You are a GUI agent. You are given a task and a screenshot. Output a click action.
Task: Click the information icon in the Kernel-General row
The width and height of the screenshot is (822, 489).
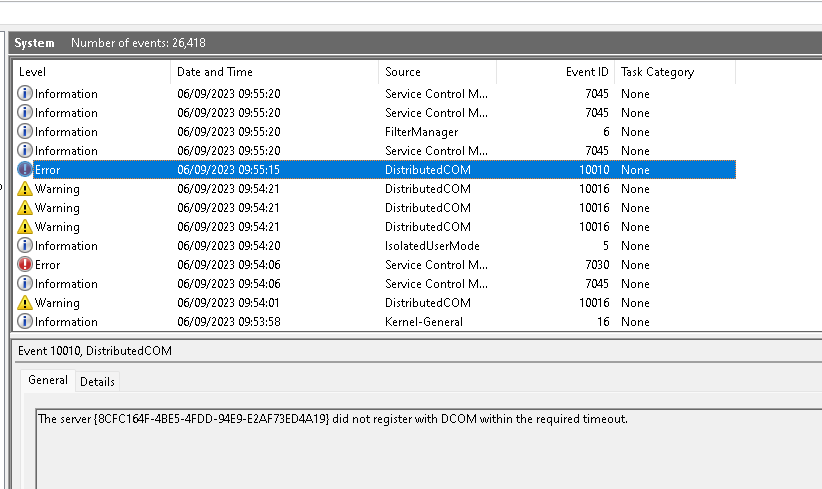(x=25, y=321)
